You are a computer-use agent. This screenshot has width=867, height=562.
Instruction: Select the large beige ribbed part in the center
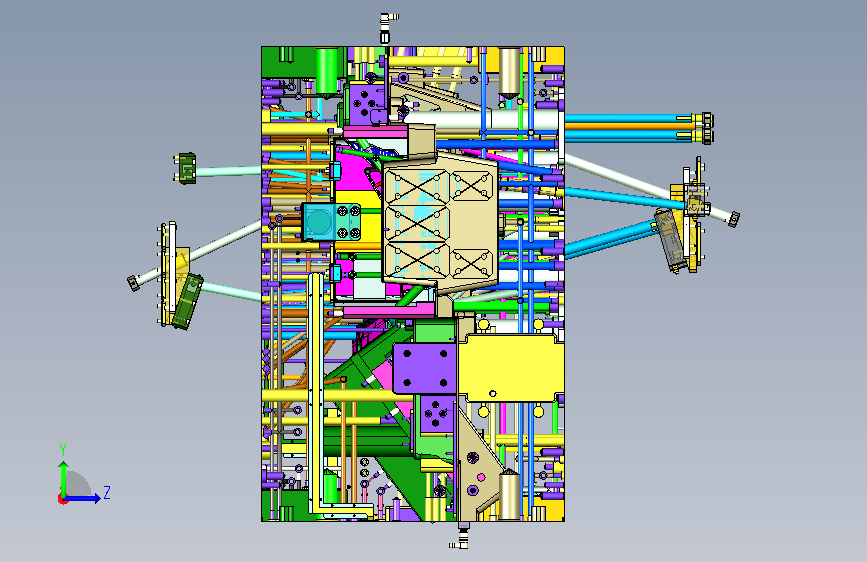click(x=440, y=222)
